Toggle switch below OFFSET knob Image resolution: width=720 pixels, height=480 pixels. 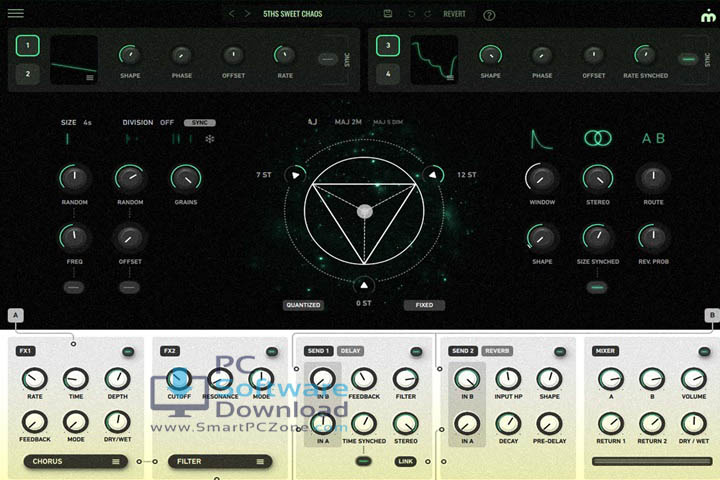pyautogui.click(x=129, y=288)
